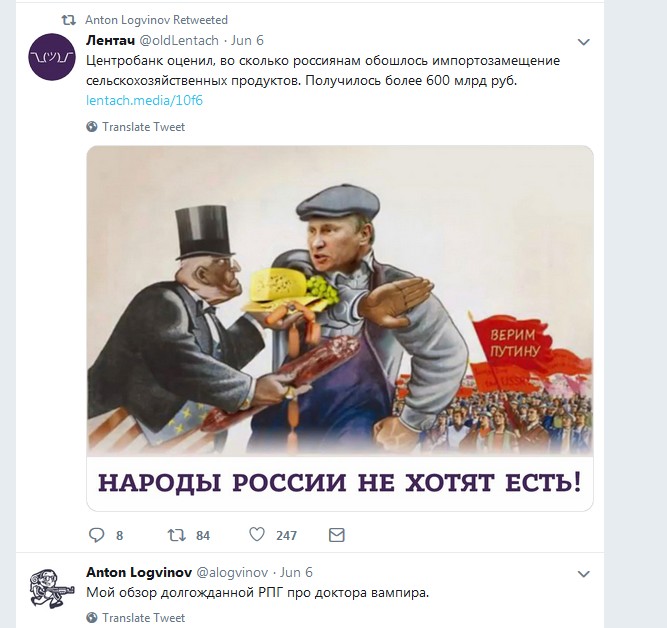
Task: Share tweet via direct message envelope icon
Action: tap(336, 535)
